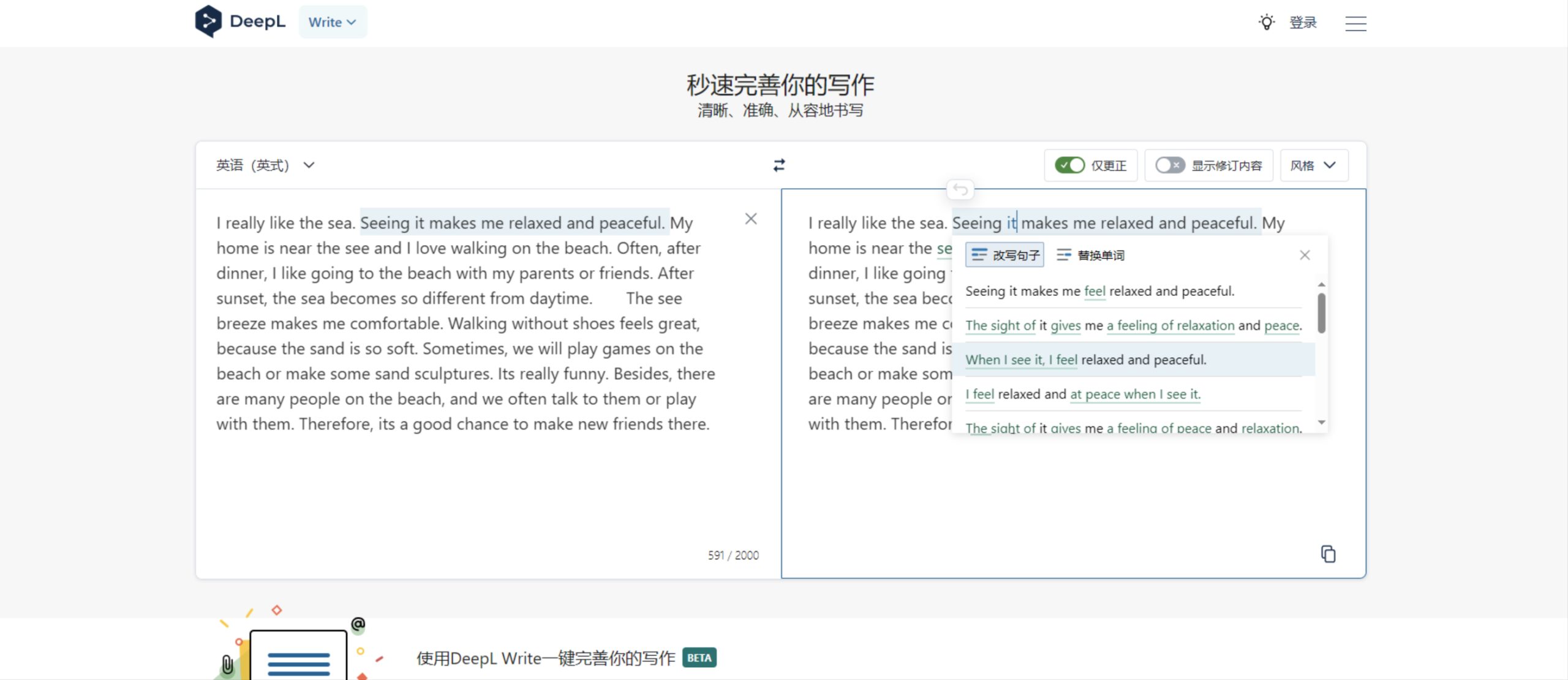Enable the 显示修订内容 toggle
Screen dimensions: 1568x680
tap(1170, 165)
